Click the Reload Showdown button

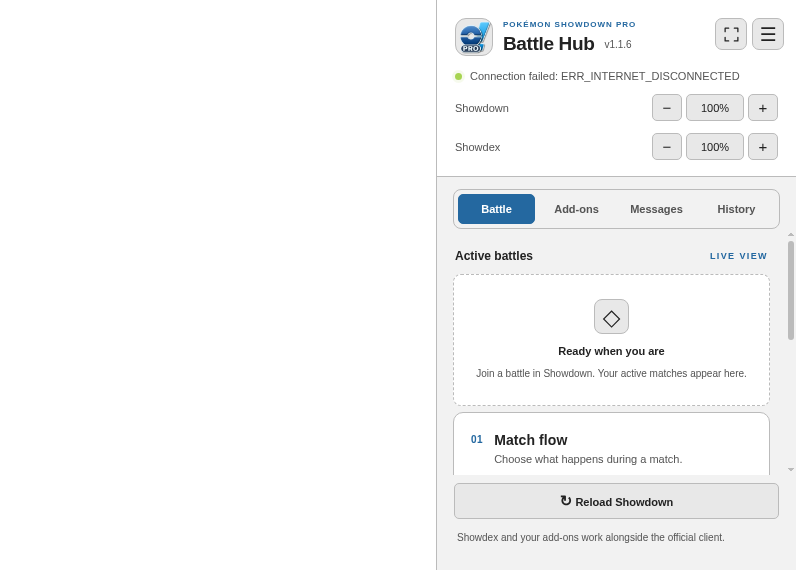coord(616,501)
